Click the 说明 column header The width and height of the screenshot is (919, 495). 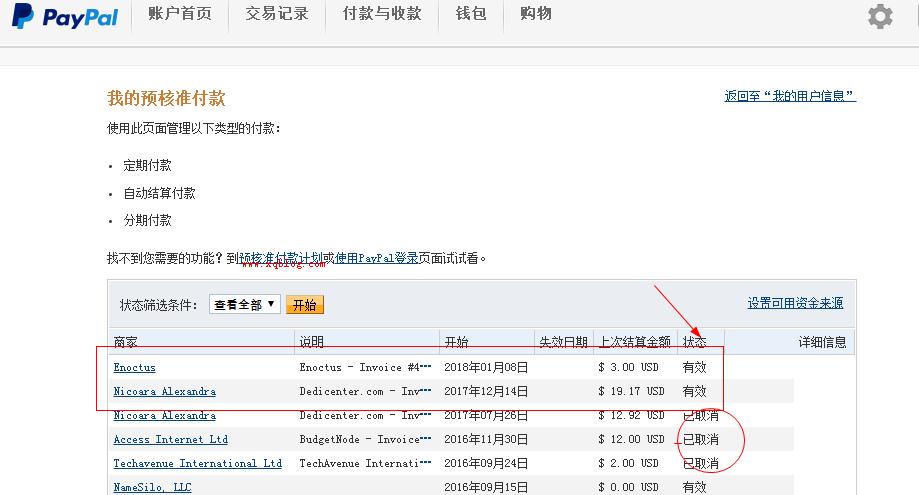tap(312, 342)
